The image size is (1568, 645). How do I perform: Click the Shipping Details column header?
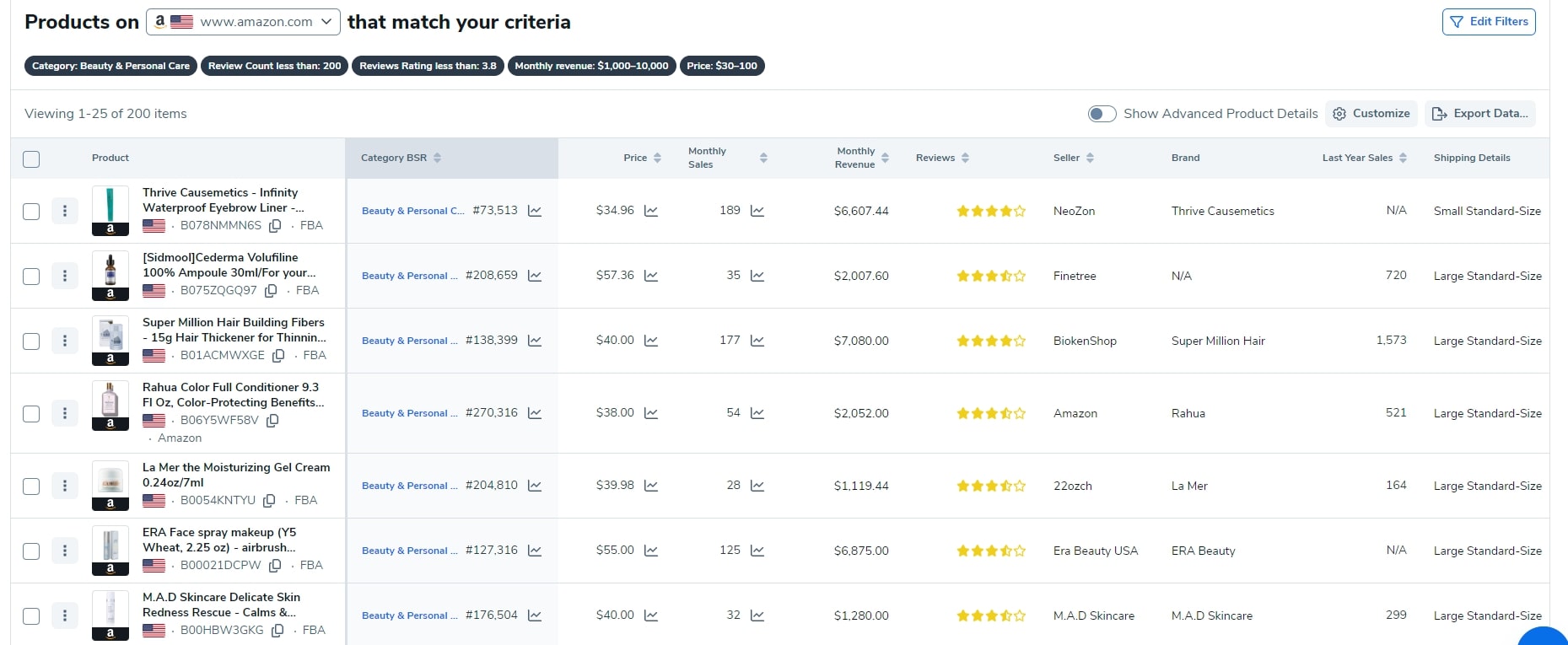[x=1472, y=158]
